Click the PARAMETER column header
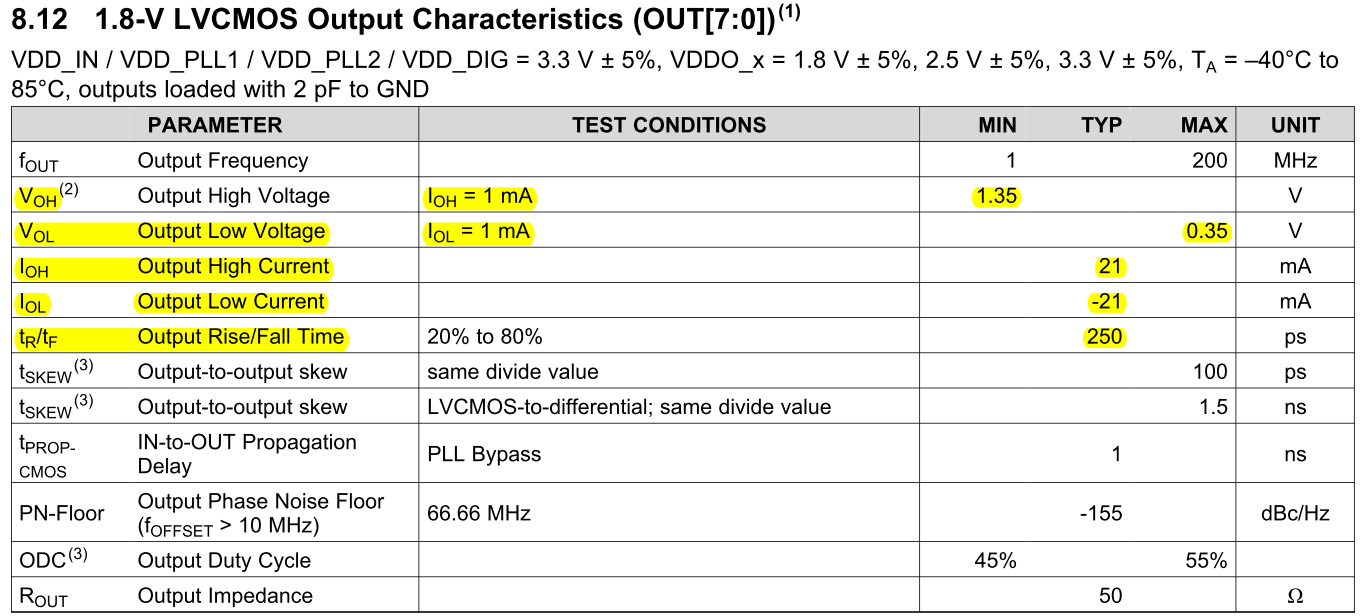This screenshot has height=616, width=1360. [x=215, y=125]
